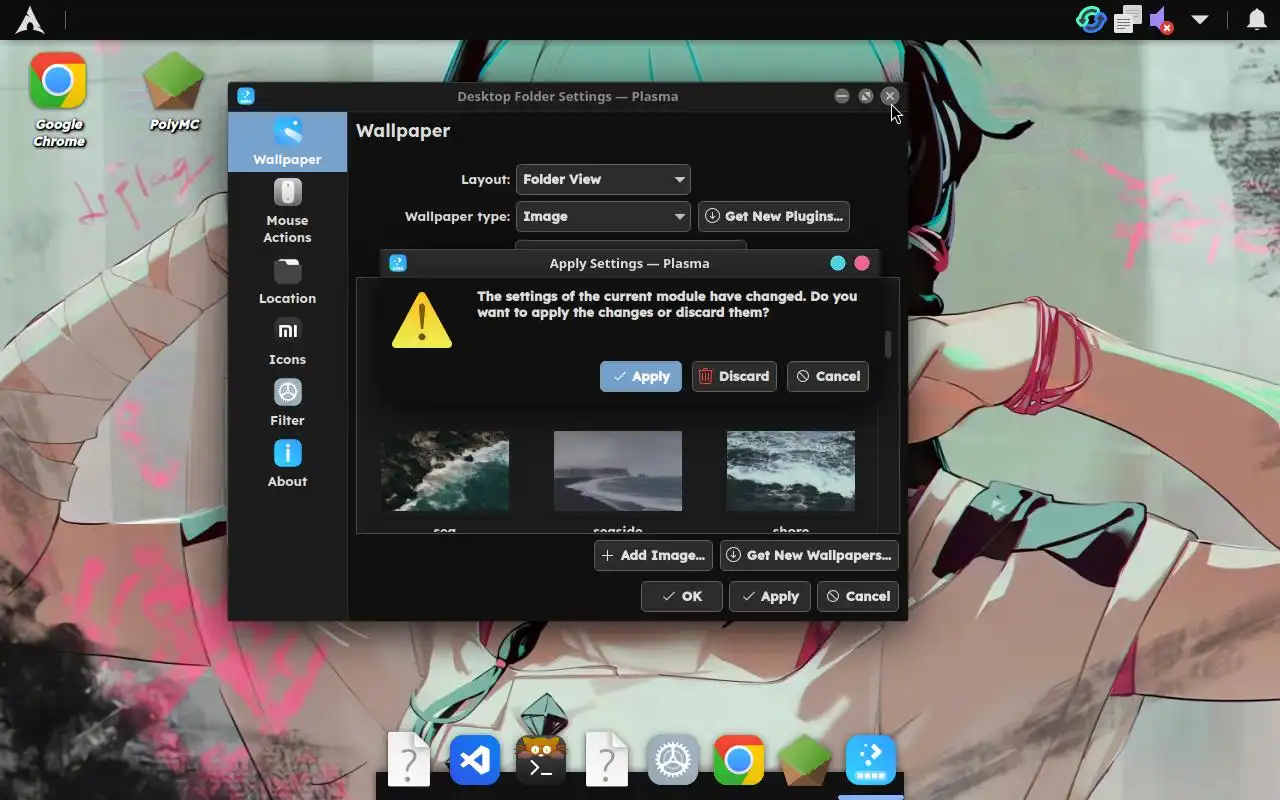Open System Settings gear in the dock
Image resolution: width=1280 pixels, height=800 pixels.
[x=672, y=762]
